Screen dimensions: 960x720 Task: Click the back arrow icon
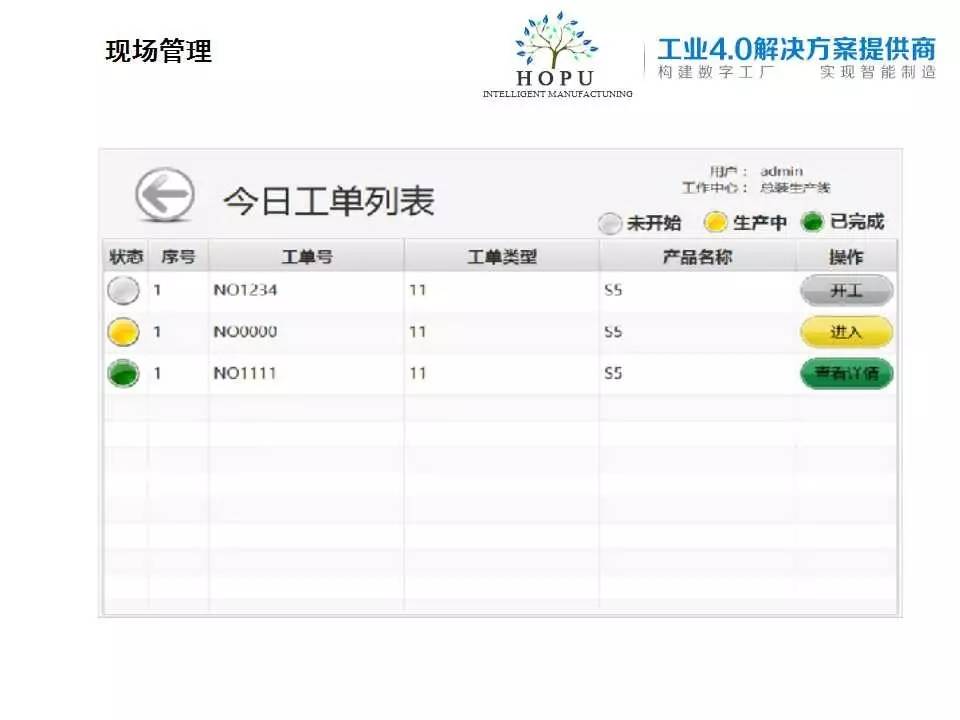coord(165,194)
